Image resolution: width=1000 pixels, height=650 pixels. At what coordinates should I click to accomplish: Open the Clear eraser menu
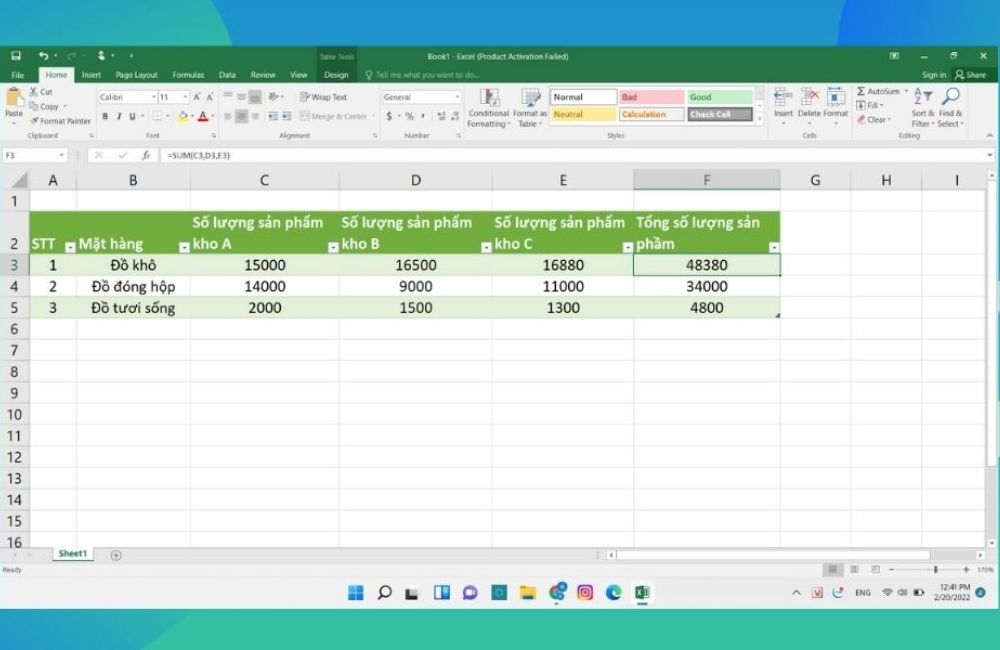[874, 119]
